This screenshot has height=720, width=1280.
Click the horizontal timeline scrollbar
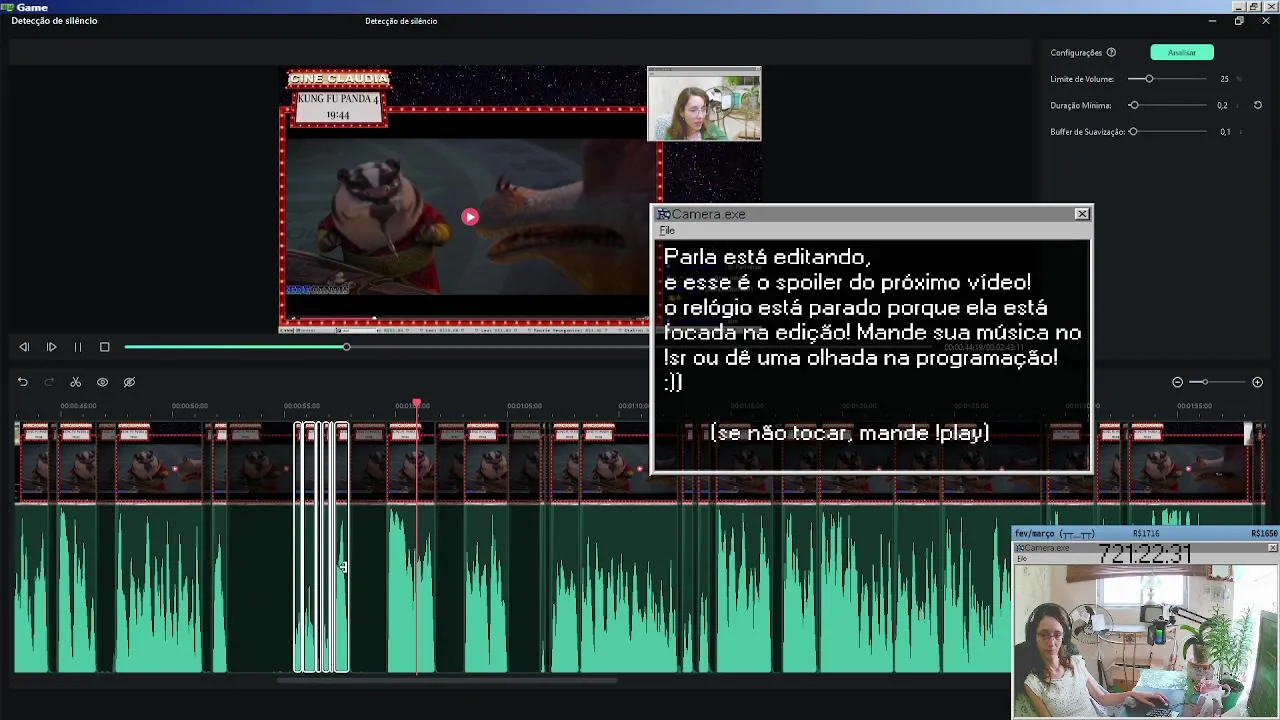pyautogui.click(x=447, y=681)
